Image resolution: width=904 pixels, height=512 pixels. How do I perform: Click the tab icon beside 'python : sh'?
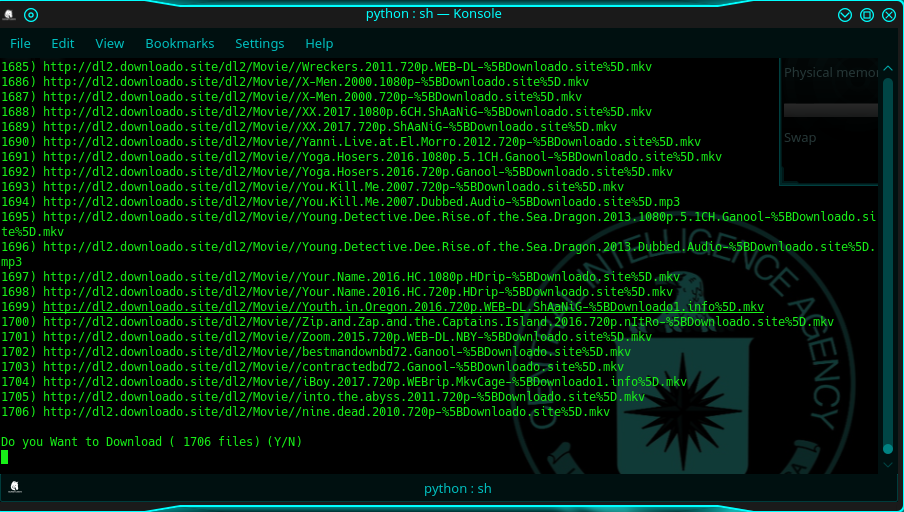pos(15,487)
